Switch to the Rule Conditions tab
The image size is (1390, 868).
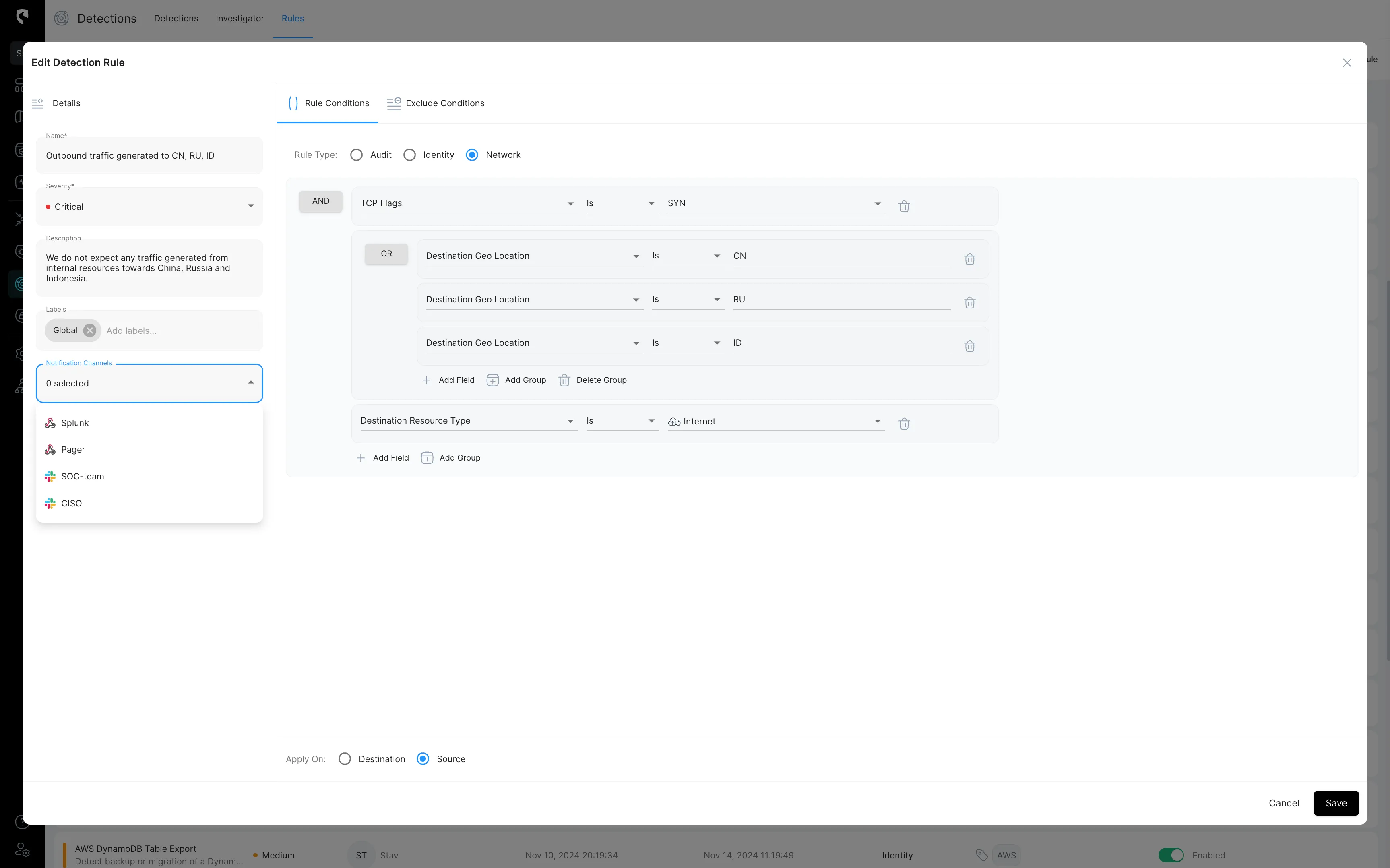[328, 103]
